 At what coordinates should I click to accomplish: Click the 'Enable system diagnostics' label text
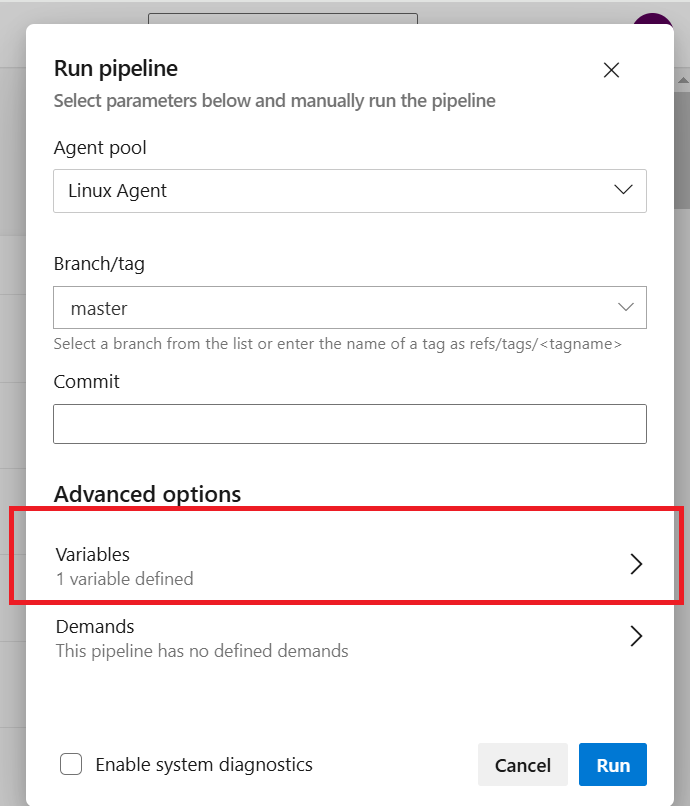tap(204, 764)
